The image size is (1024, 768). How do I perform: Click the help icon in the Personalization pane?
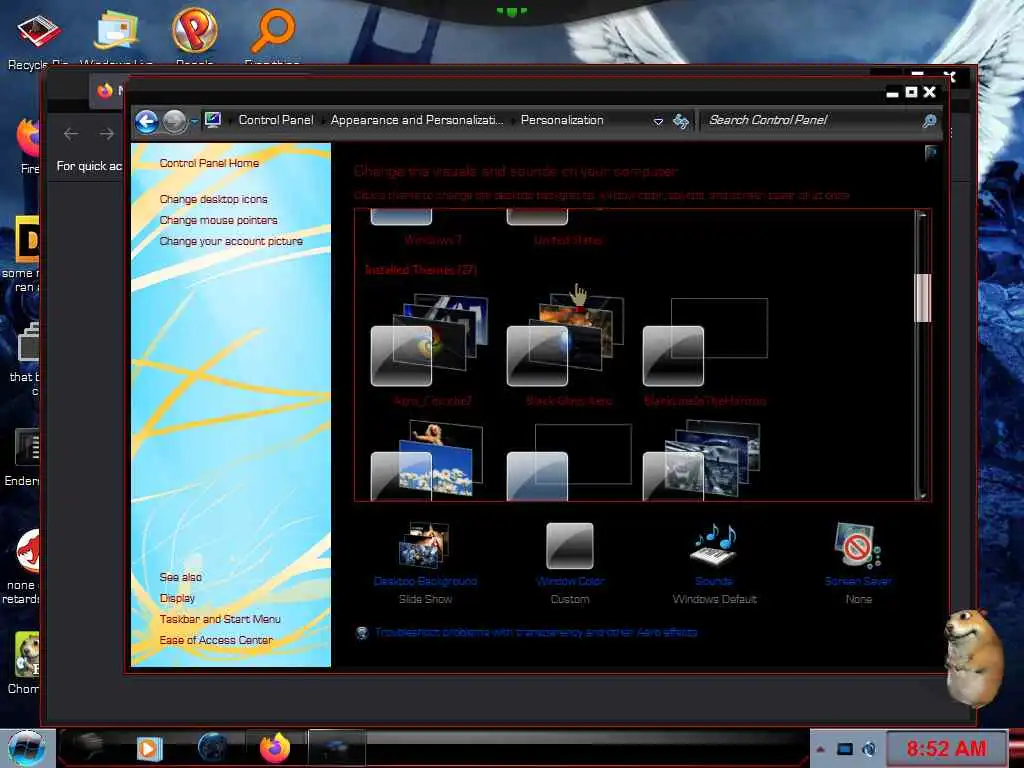pos(931,153)
